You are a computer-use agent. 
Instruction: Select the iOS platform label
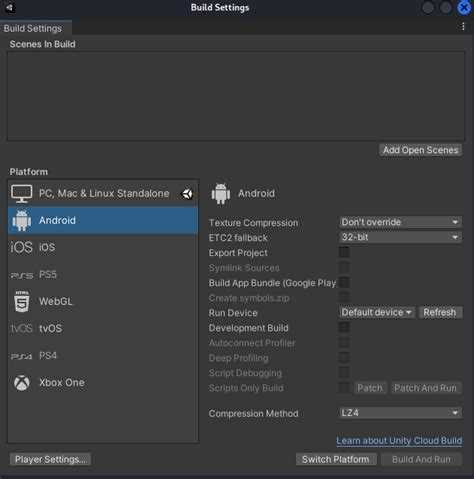47,247
